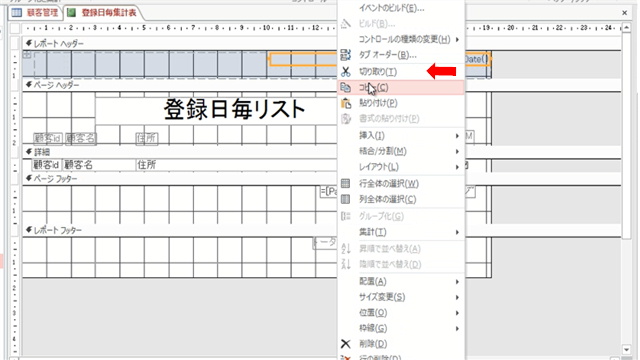The height and width of the screenshot is (360, 640).
Task: Click the Tab Order icon
Action: click(346, 55)
